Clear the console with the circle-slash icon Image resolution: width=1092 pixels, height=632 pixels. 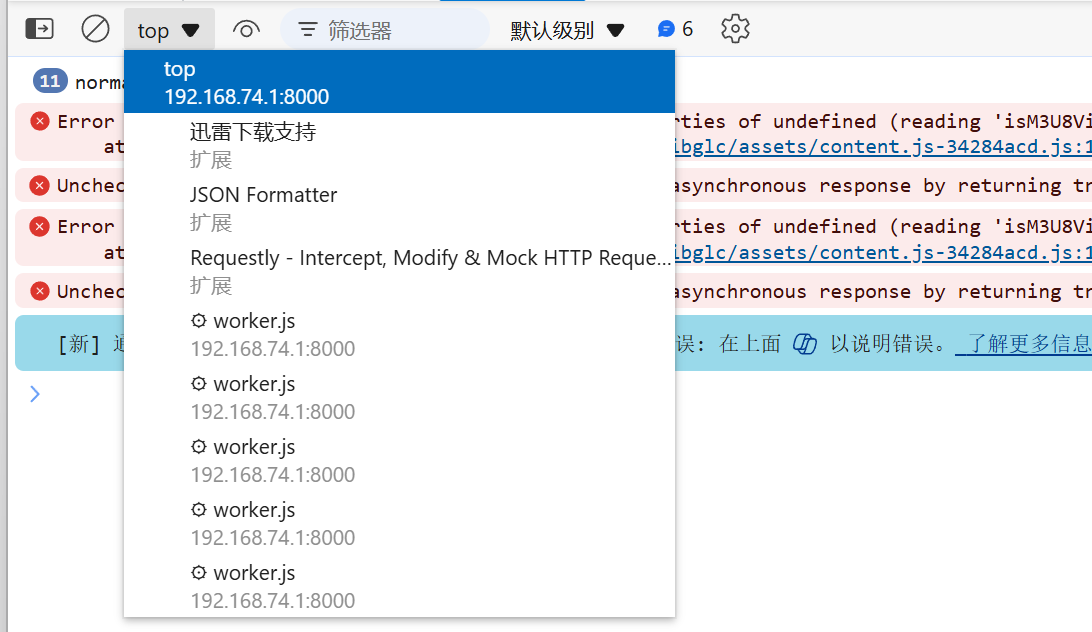(x=95, y=29)
